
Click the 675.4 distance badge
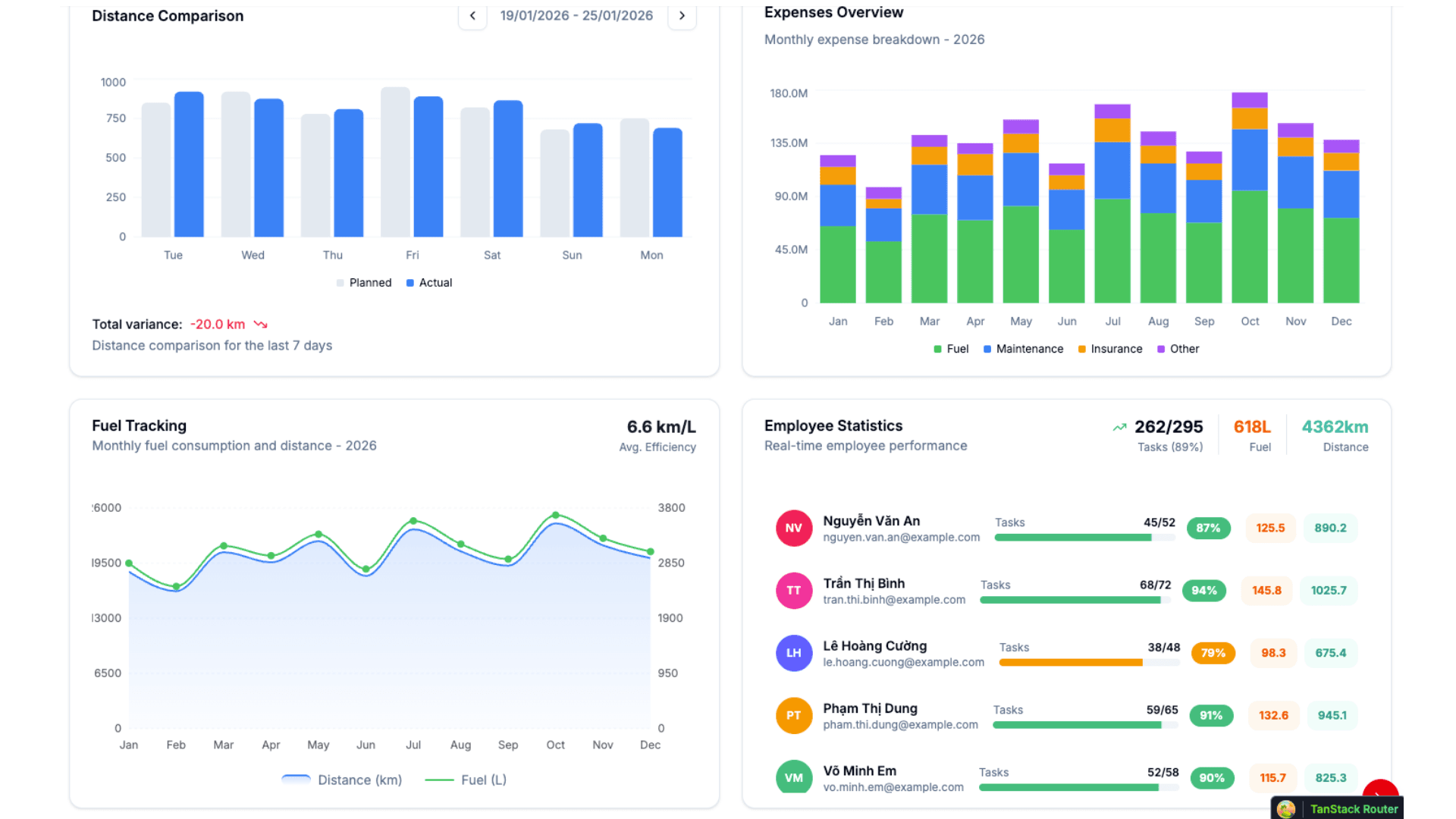point(1331,653)
